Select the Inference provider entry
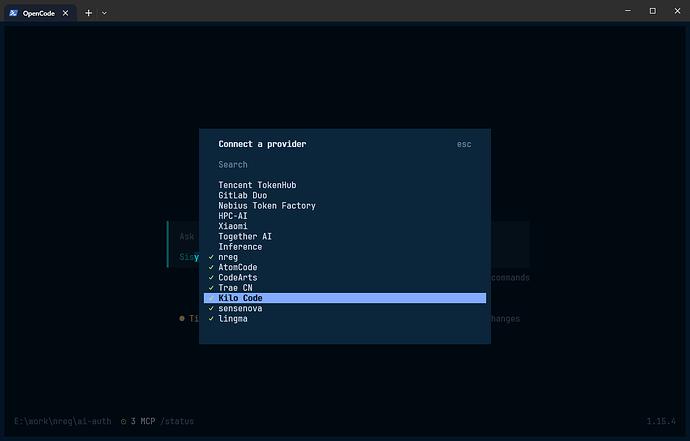This screenshot has height=441, width=690. pos(345,246)
